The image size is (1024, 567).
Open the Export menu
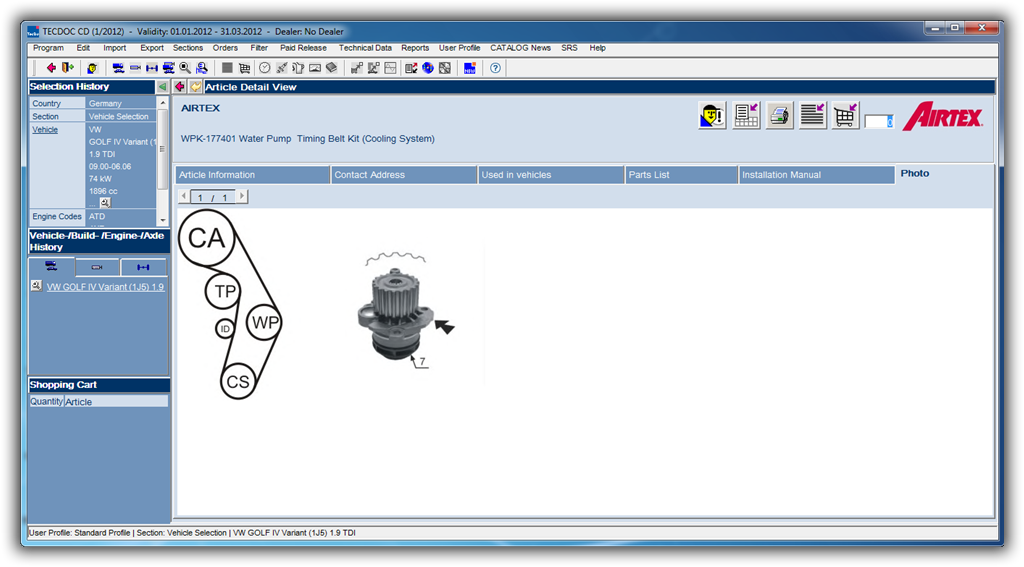coord(152,48)
